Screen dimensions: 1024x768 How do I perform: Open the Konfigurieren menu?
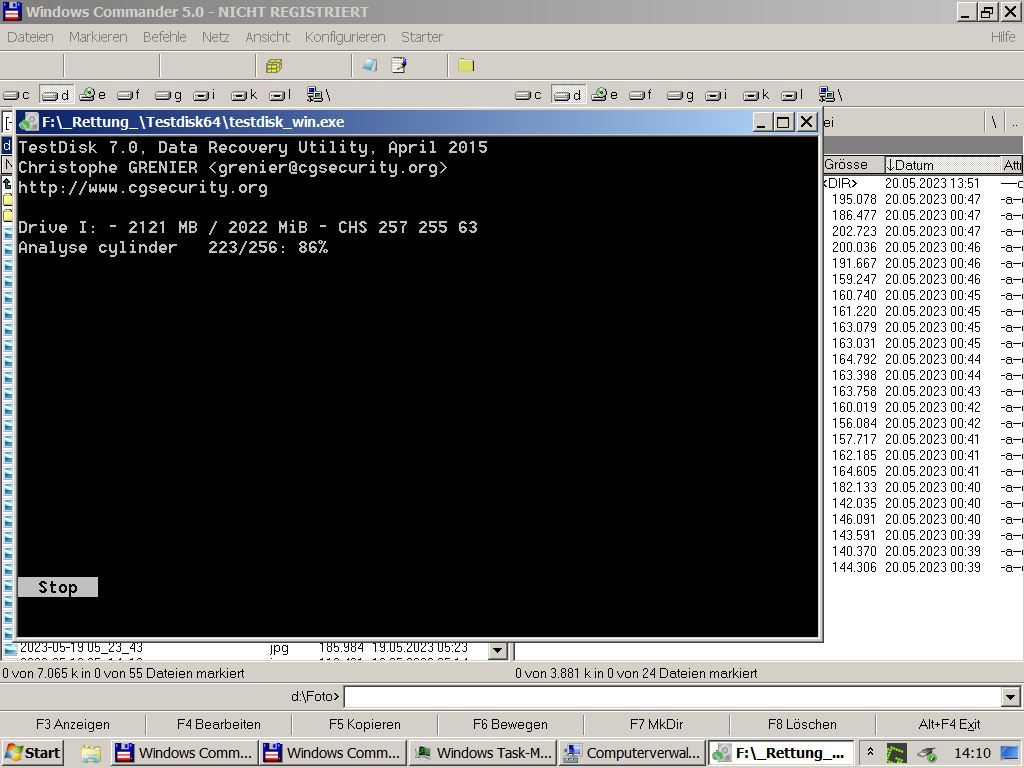coord(345,37)
